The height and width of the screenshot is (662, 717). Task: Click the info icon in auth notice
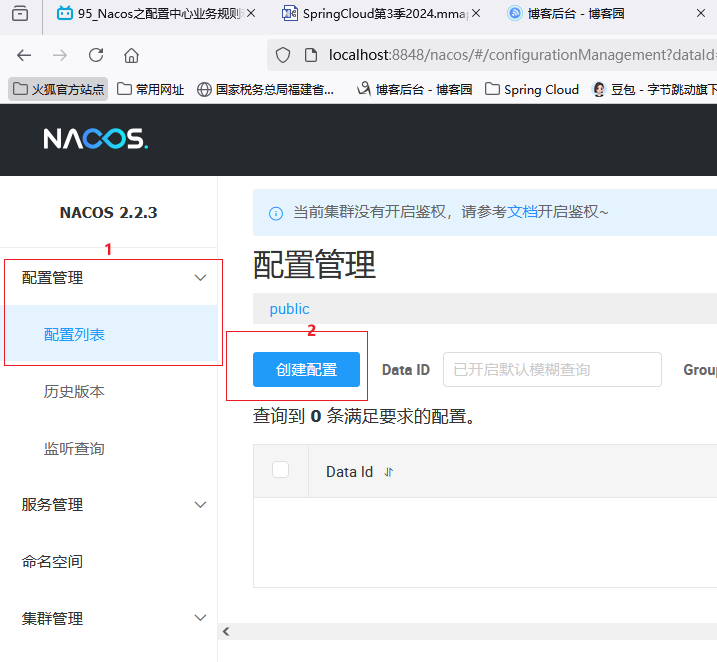276,213
